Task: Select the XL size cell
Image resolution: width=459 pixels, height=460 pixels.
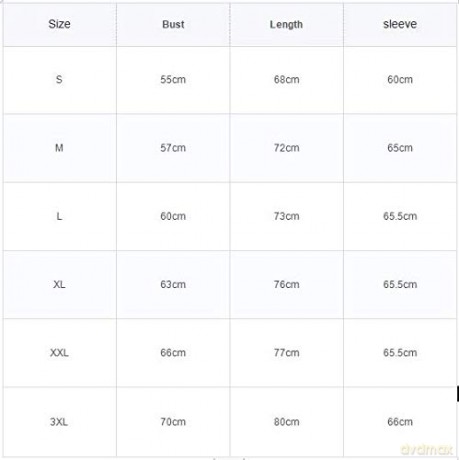Action: click(59, 284)
